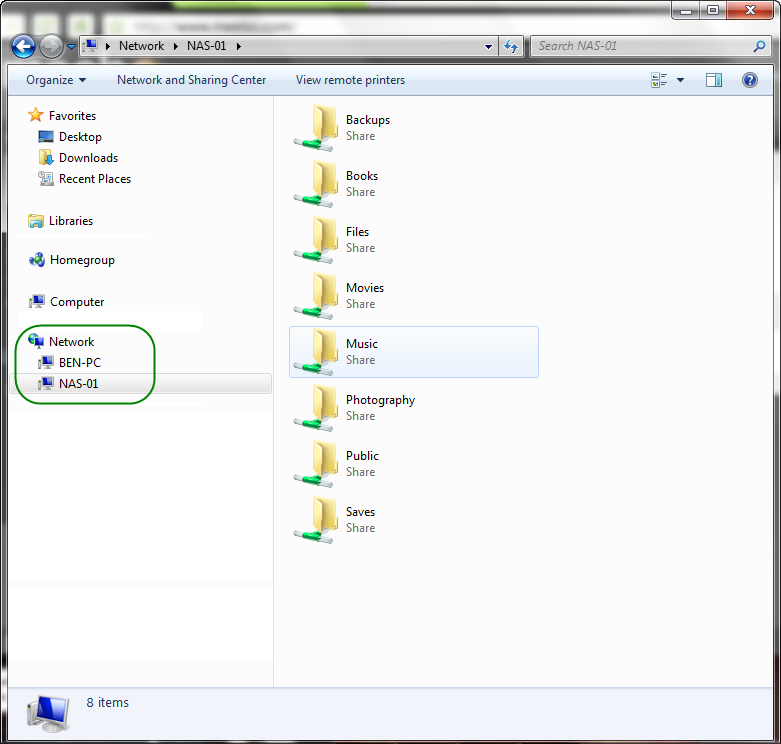Click the Movies share name
This screenshot has width=781, height=744.
tap(365, 288)
